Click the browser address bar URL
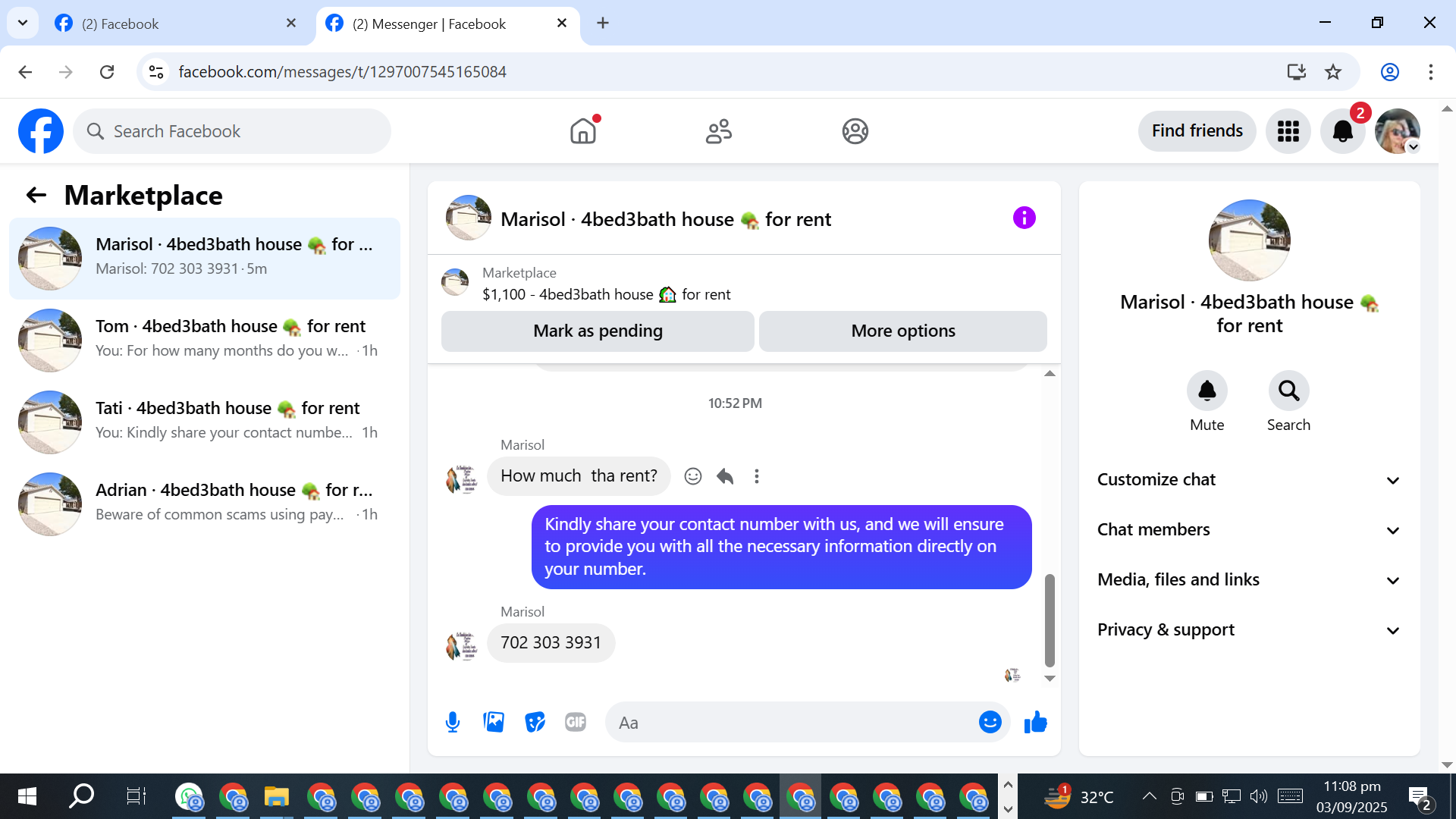Screen dimensions: 1456x819 coord(342,72)
